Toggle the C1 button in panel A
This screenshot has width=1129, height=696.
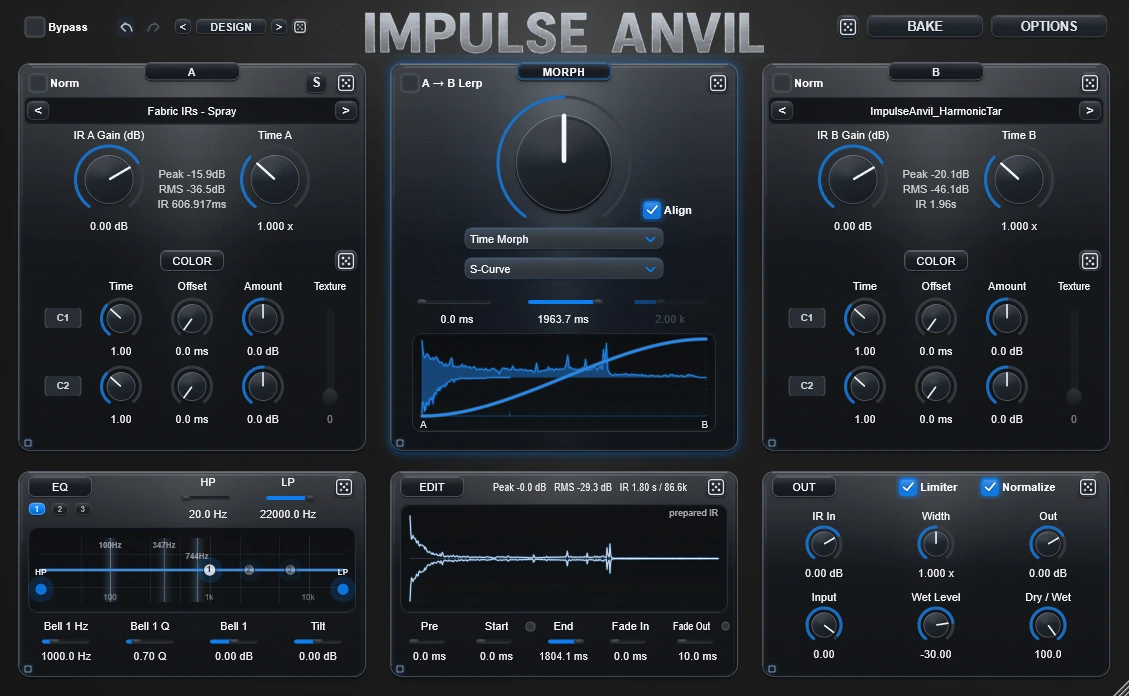pos(63,317)
